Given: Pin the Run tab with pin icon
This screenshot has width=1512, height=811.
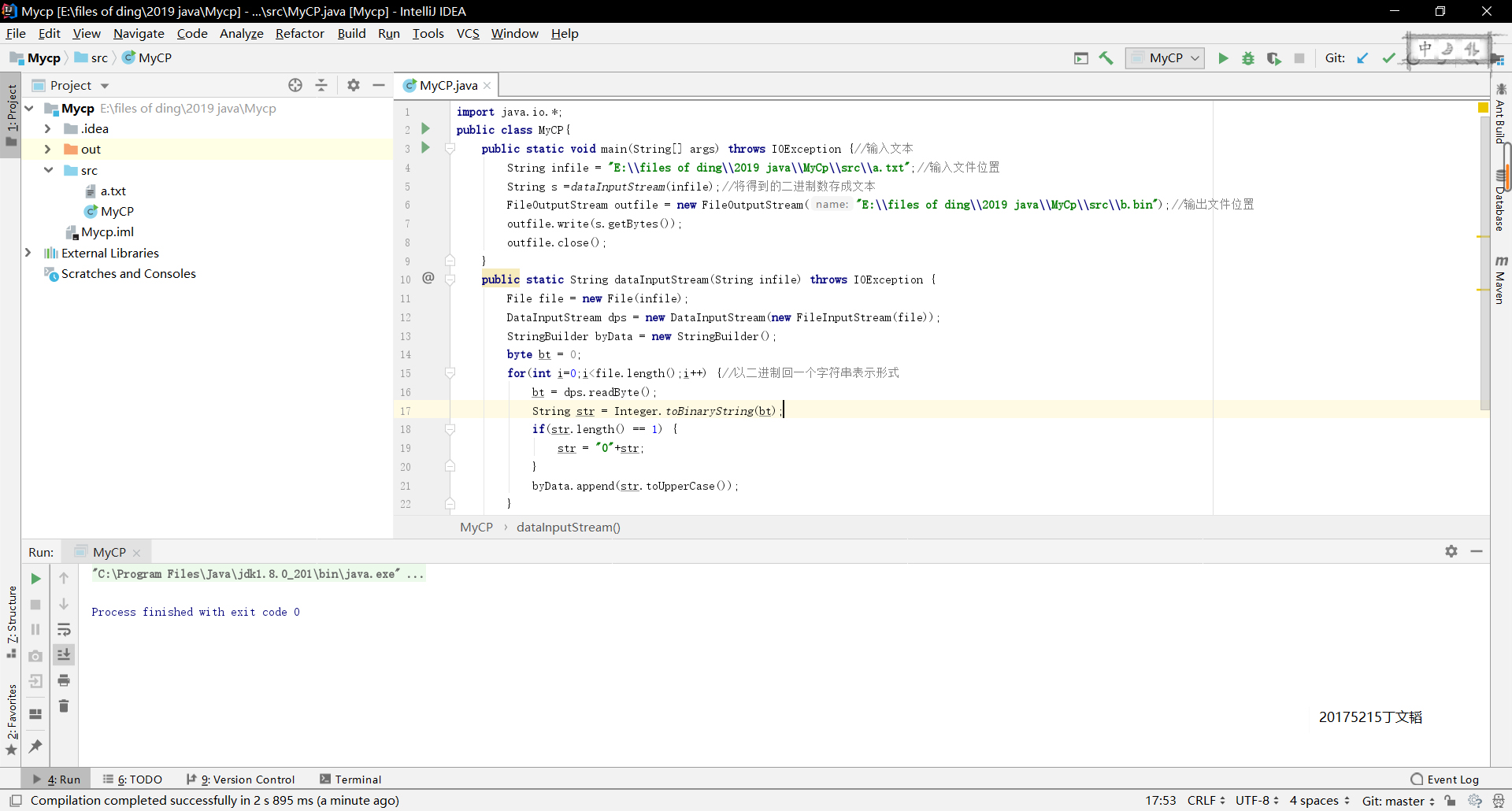Looking at the screenshot, I should 35,746.
